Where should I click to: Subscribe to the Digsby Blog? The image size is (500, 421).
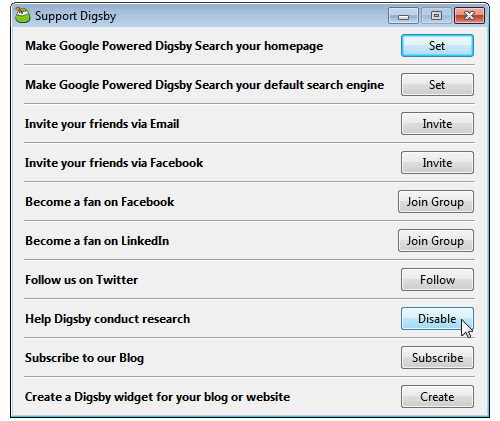pyautogui.click(x=437, y=358)
